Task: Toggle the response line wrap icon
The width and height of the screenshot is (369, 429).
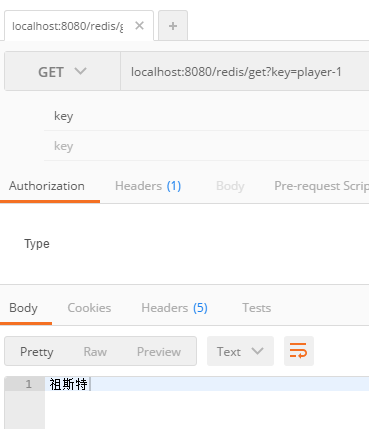Action: click(x=299, y=351)
